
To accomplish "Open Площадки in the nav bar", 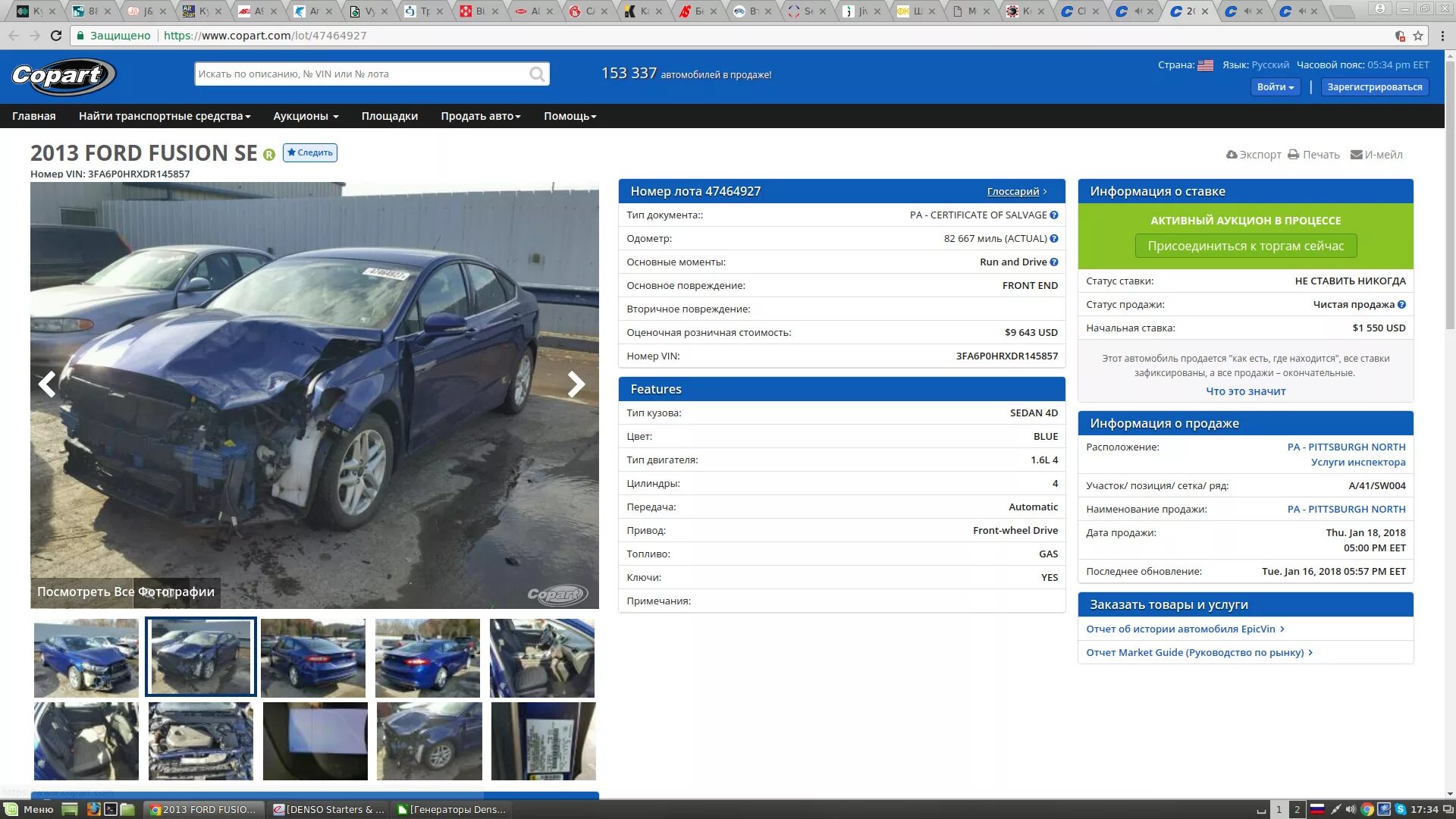I will pos(390,116).
